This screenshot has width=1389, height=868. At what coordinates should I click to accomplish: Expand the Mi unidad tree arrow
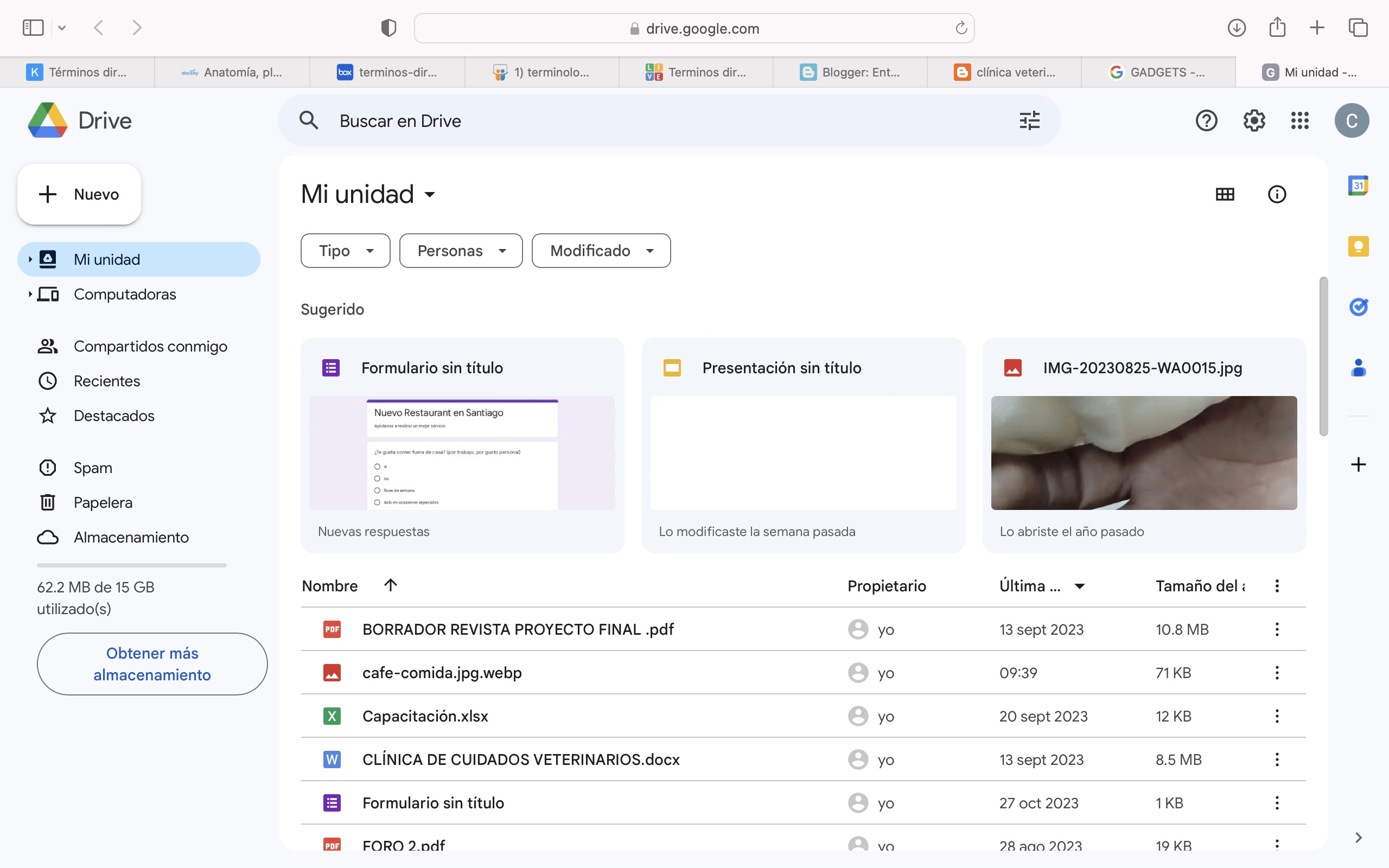[30, 259]
